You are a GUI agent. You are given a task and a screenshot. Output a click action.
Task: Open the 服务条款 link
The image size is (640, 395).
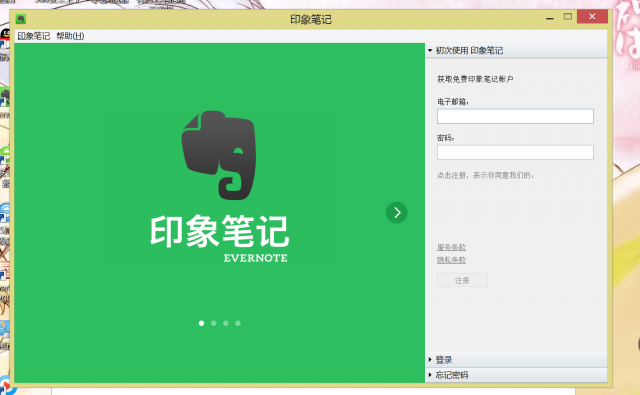[451, 247]
